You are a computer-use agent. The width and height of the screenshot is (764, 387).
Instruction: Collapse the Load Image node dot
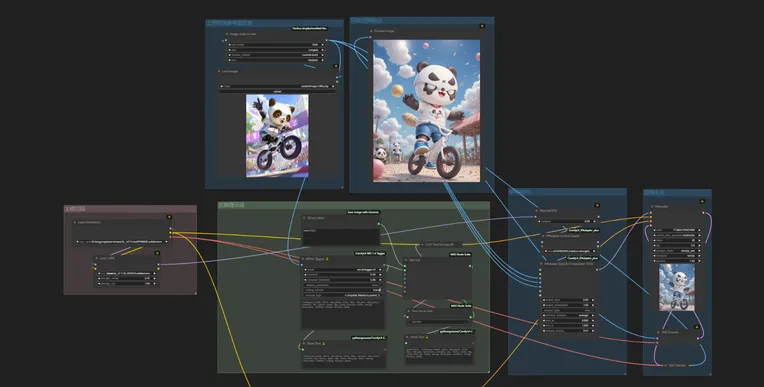point(219,71)
